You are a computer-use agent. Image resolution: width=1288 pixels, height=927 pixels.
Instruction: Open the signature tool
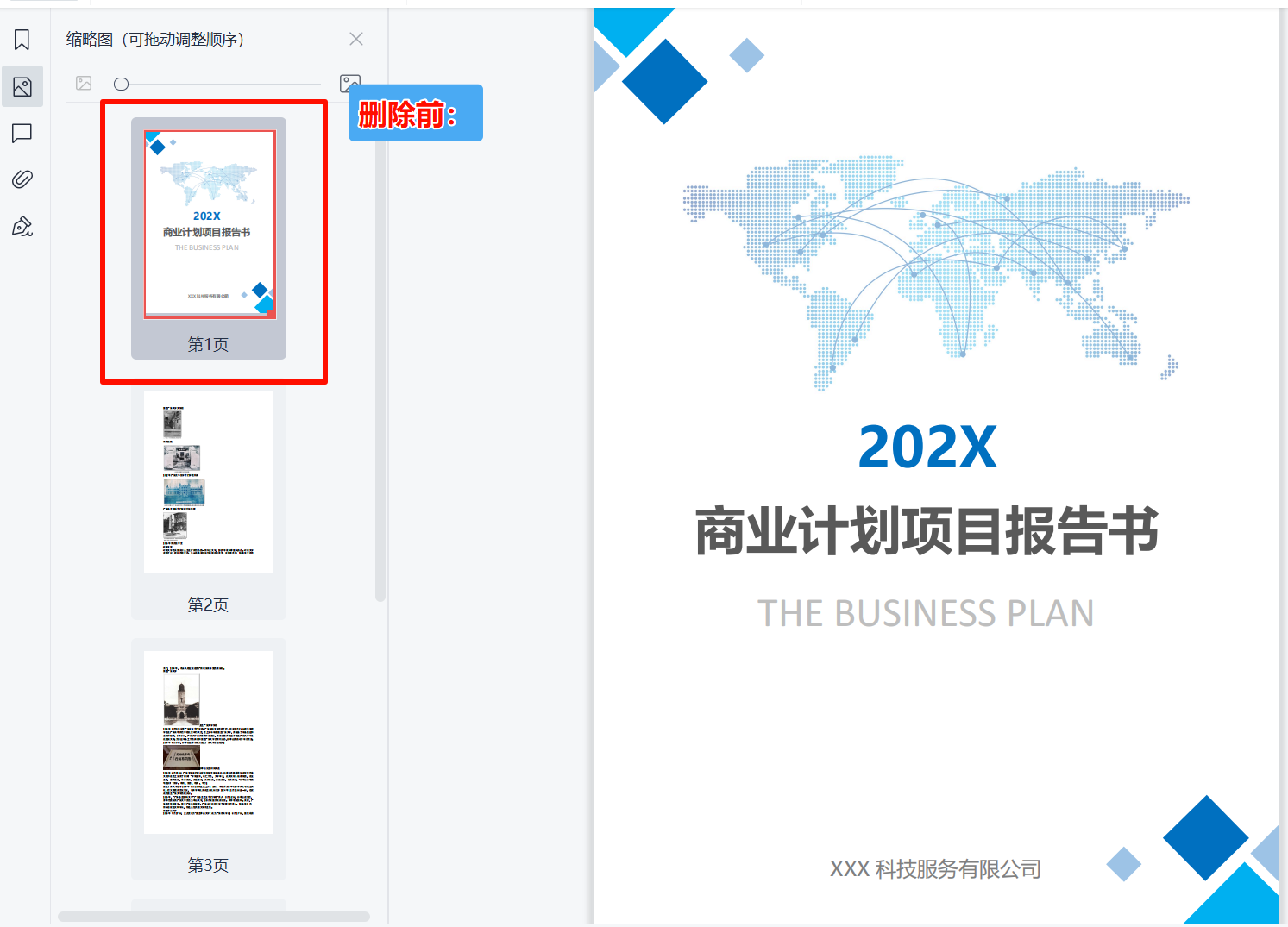pyautogui.click(x=22, y=226)
